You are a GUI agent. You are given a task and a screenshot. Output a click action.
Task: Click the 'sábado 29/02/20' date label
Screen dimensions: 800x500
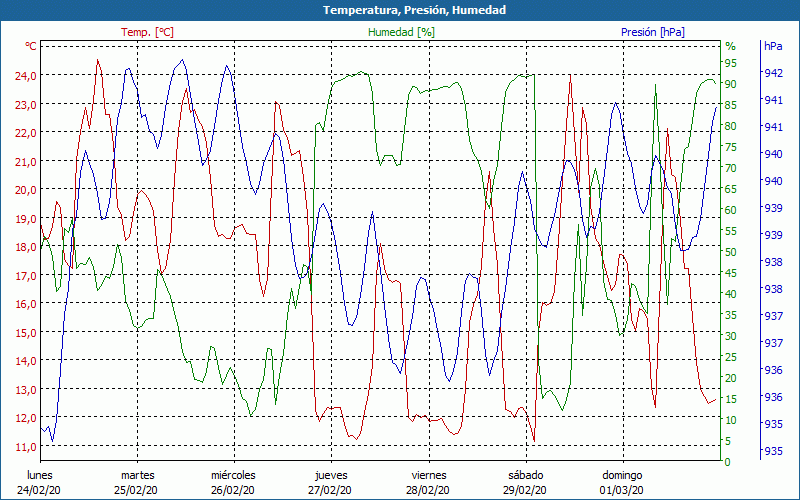pyautogui.click(x=526, y=483)
